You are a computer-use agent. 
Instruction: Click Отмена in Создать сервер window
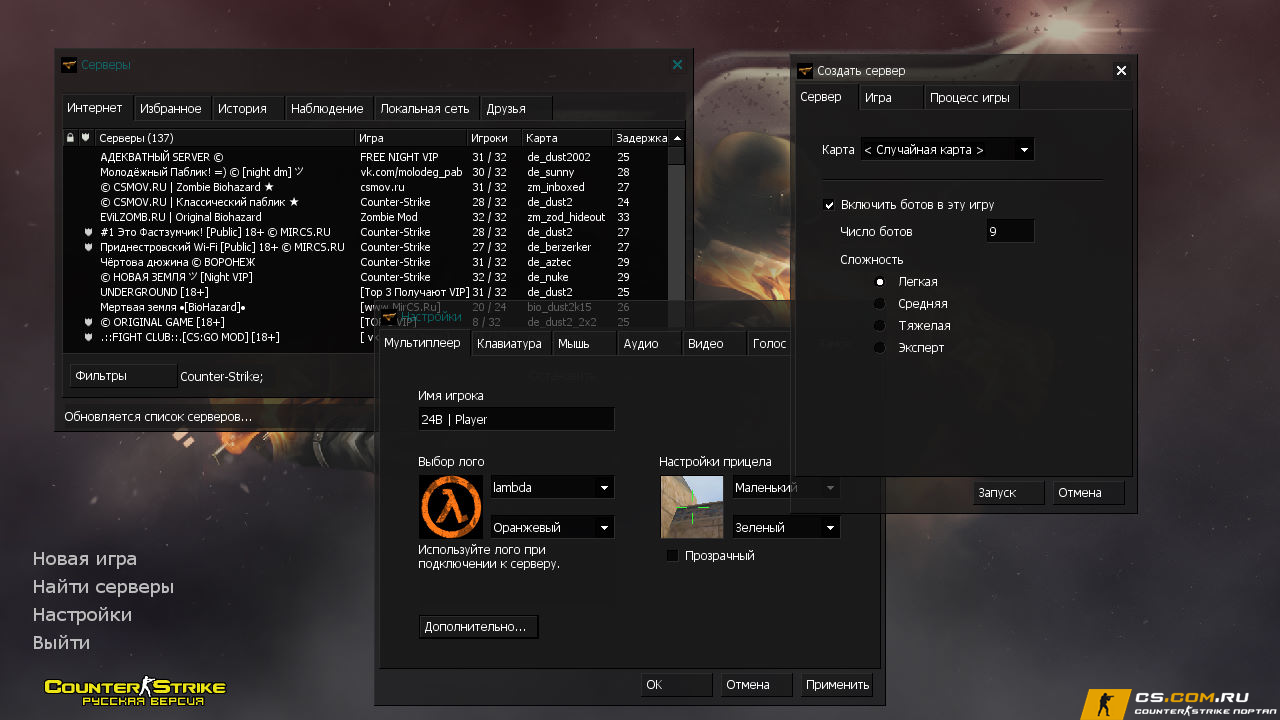click(x=1089, y=493)
